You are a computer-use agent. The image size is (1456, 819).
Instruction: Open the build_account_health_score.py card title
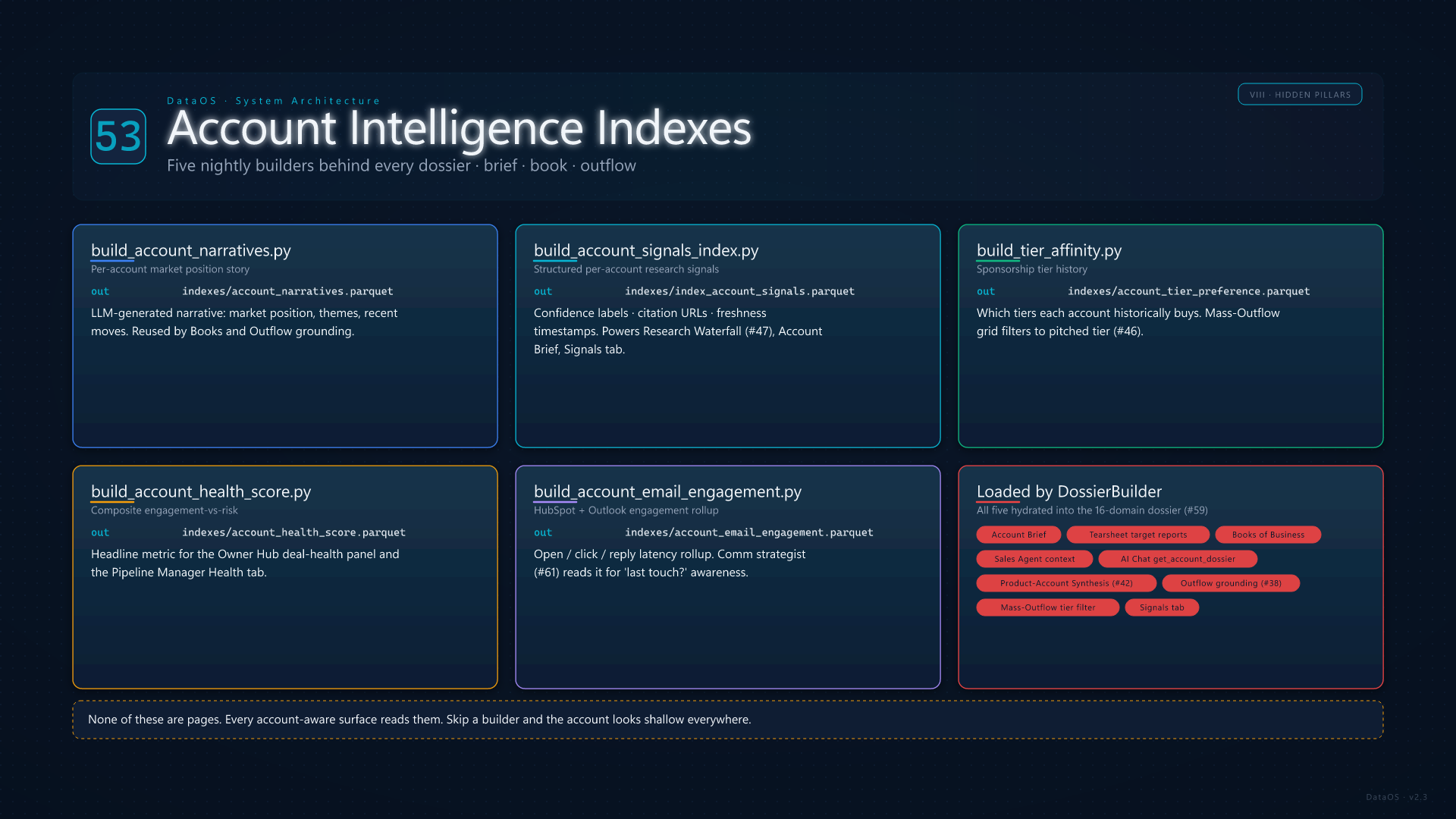(x=201, y=491)
